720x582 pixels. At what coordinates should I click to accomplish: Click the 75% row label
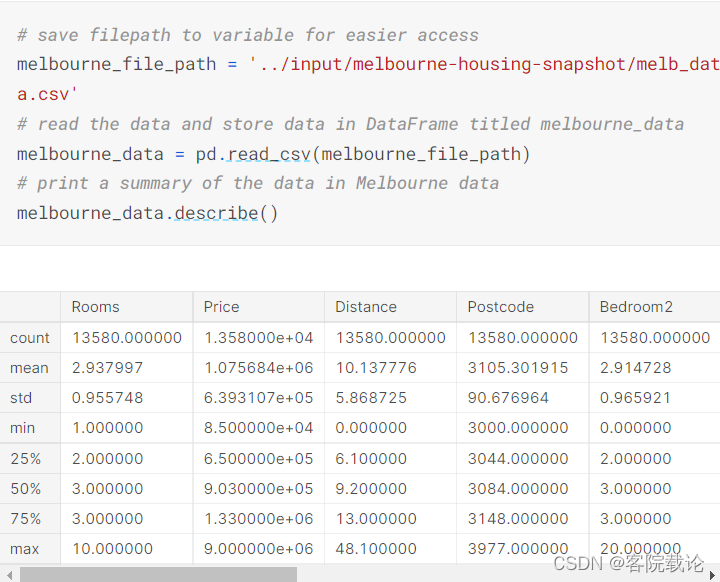26,519
